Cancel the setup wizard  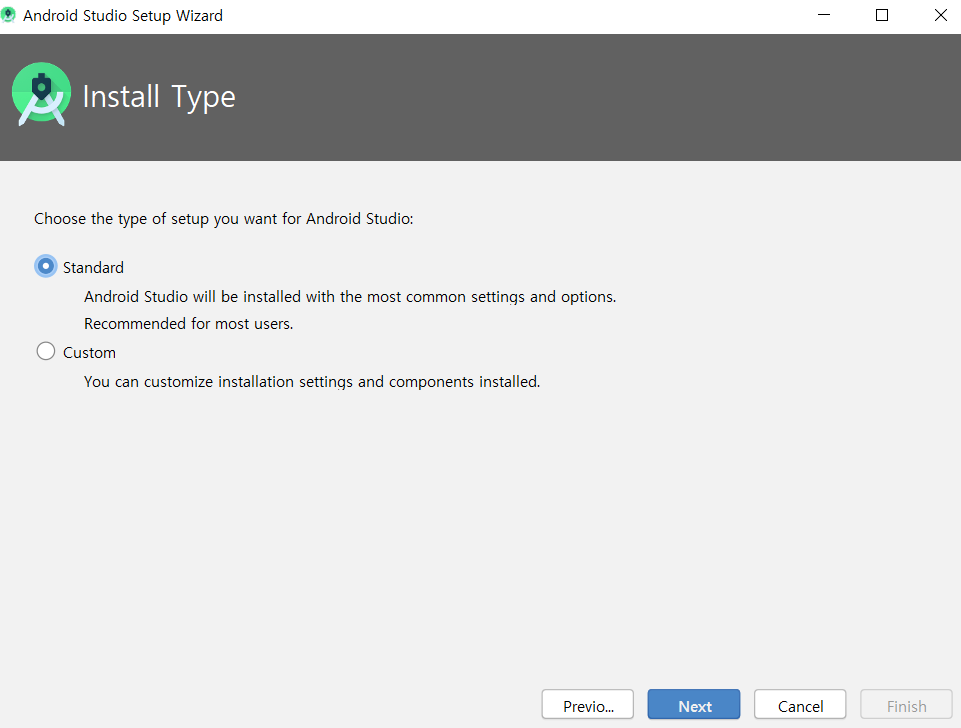tap(800, 705)
